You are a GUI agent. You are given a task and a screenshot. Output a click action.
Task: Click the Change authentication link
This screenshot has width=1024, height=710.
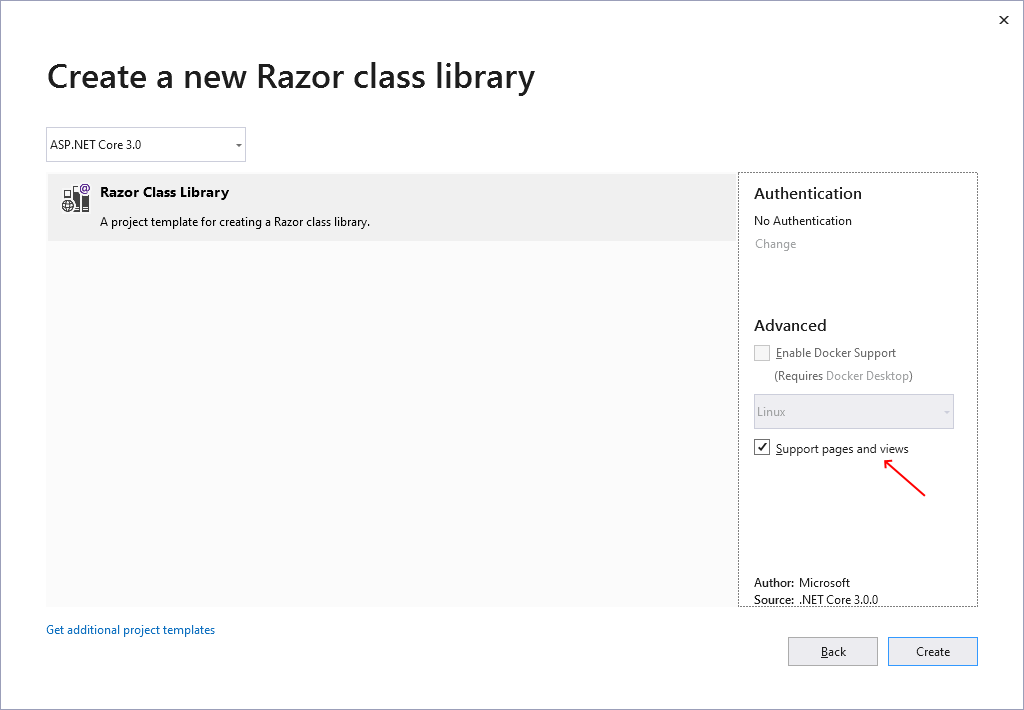pos(775,243)
